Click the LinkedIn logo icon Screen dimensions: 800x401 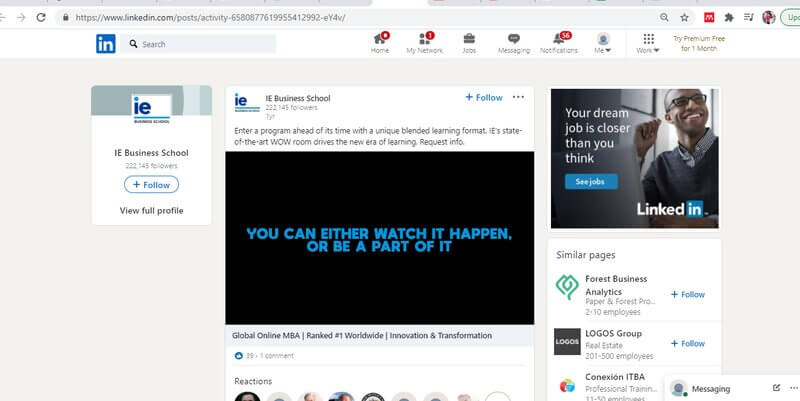tap(106, 44)
